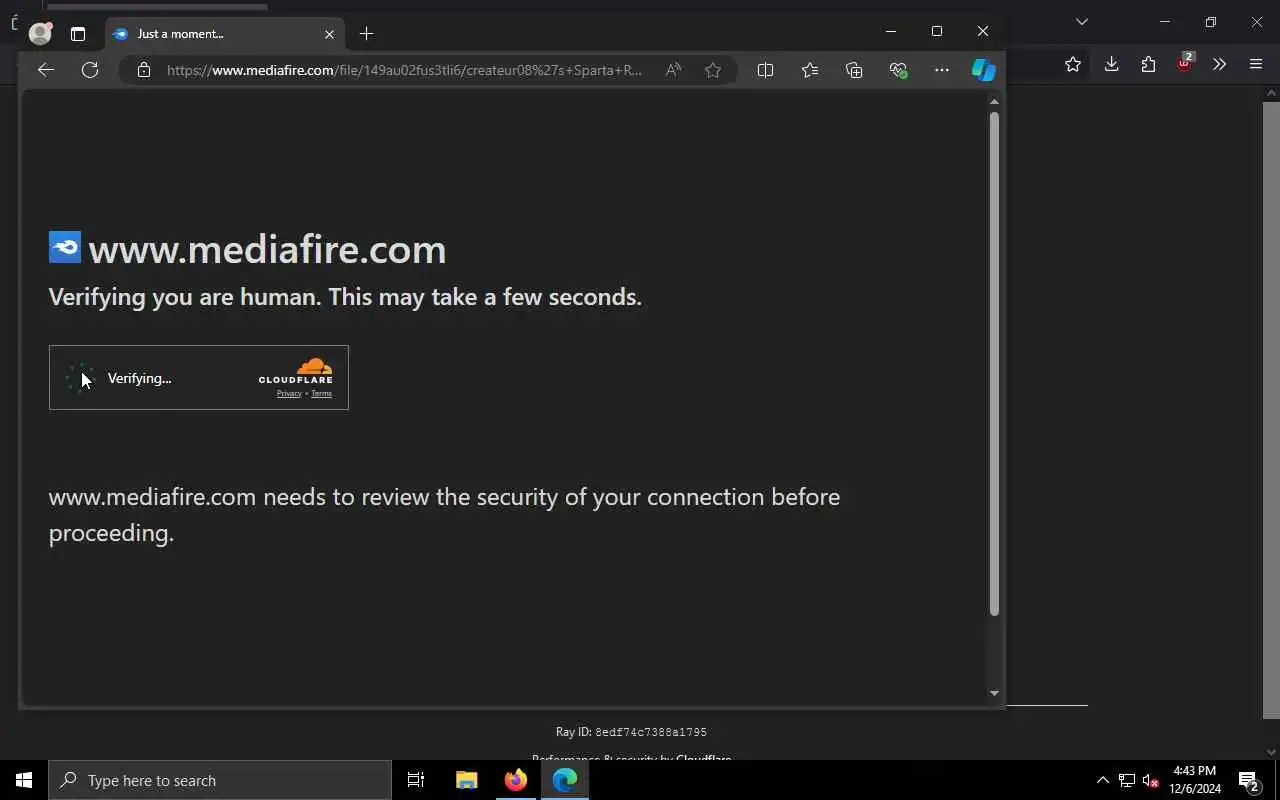Viewport: 1280px width, 800px height.
Task: Open Edge Settings and more menu
Action: [941, 70]
